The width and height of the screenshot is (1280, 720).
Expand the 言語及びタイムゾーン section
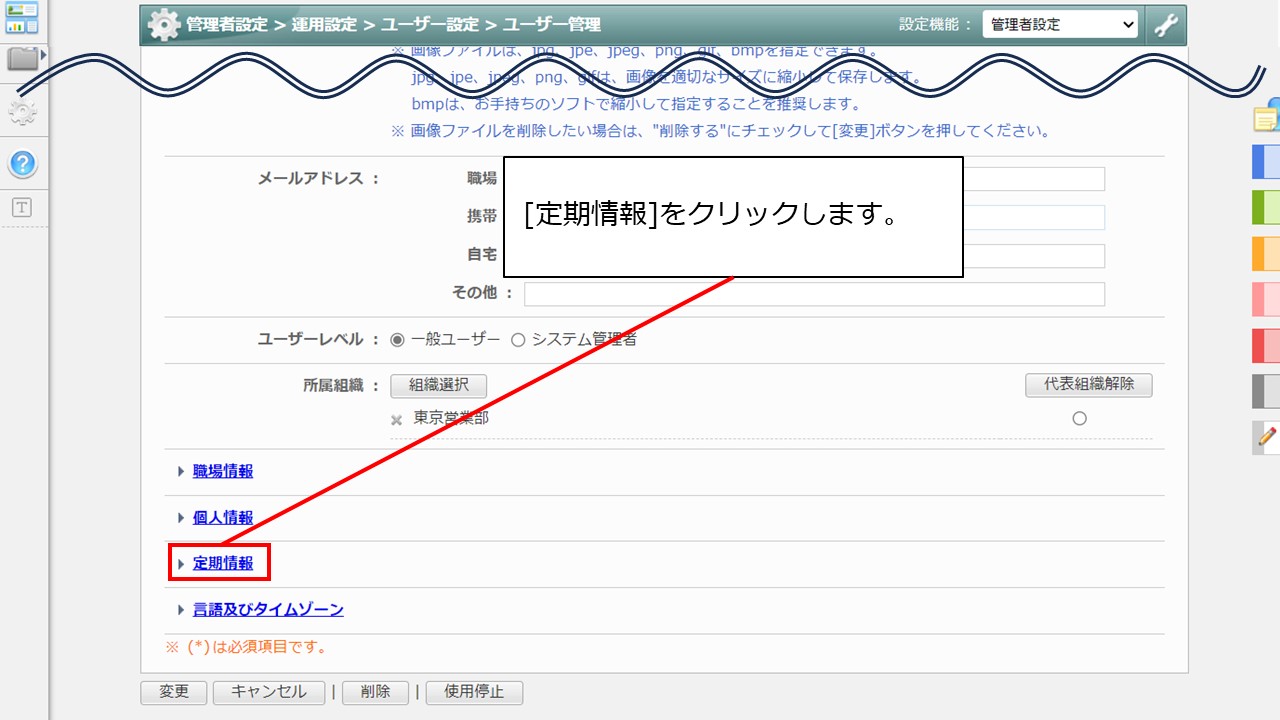tap(266, 609)
